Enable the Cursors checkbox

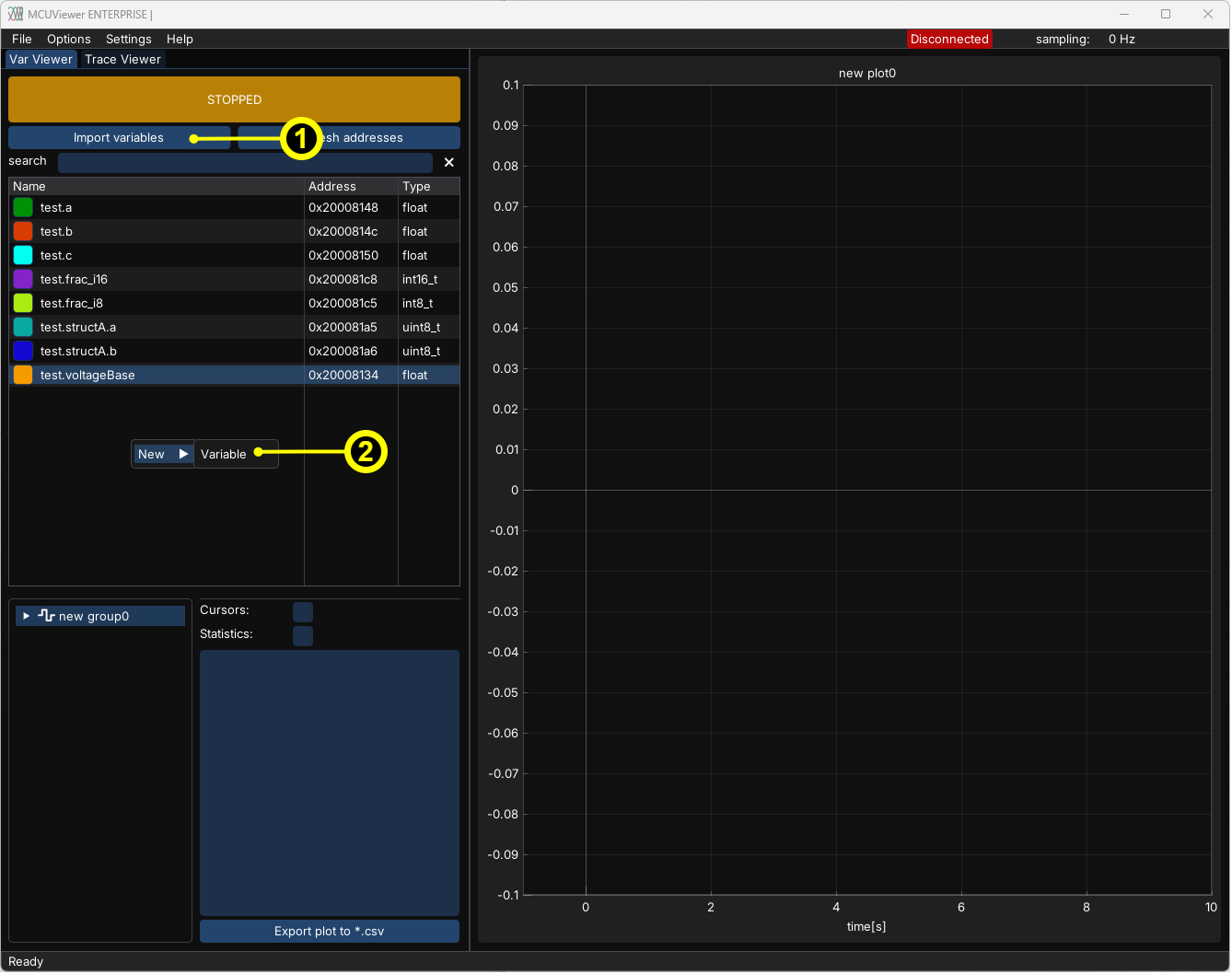point(302,611)
